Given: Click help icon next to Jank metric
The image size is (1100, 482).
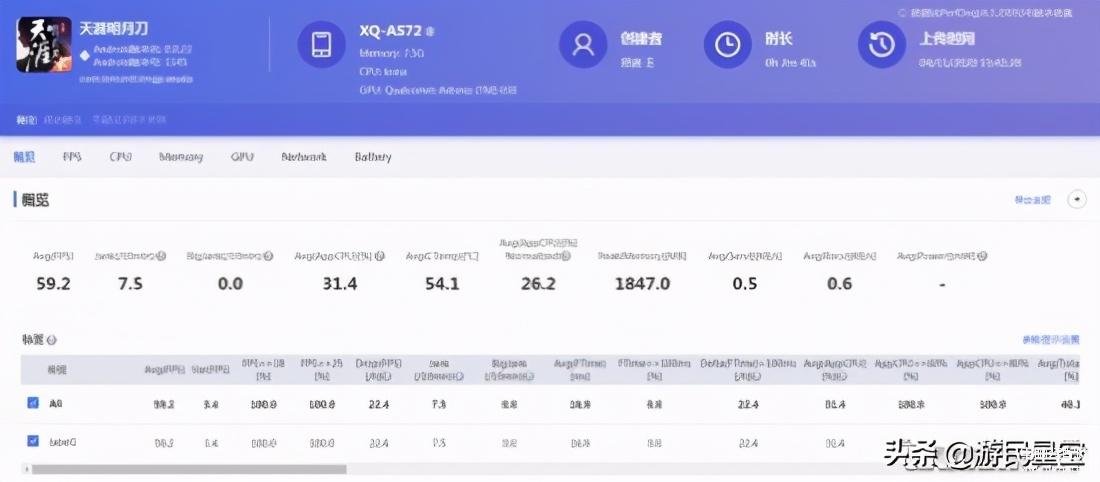Looking at the screenshot, I should point(161,257).
